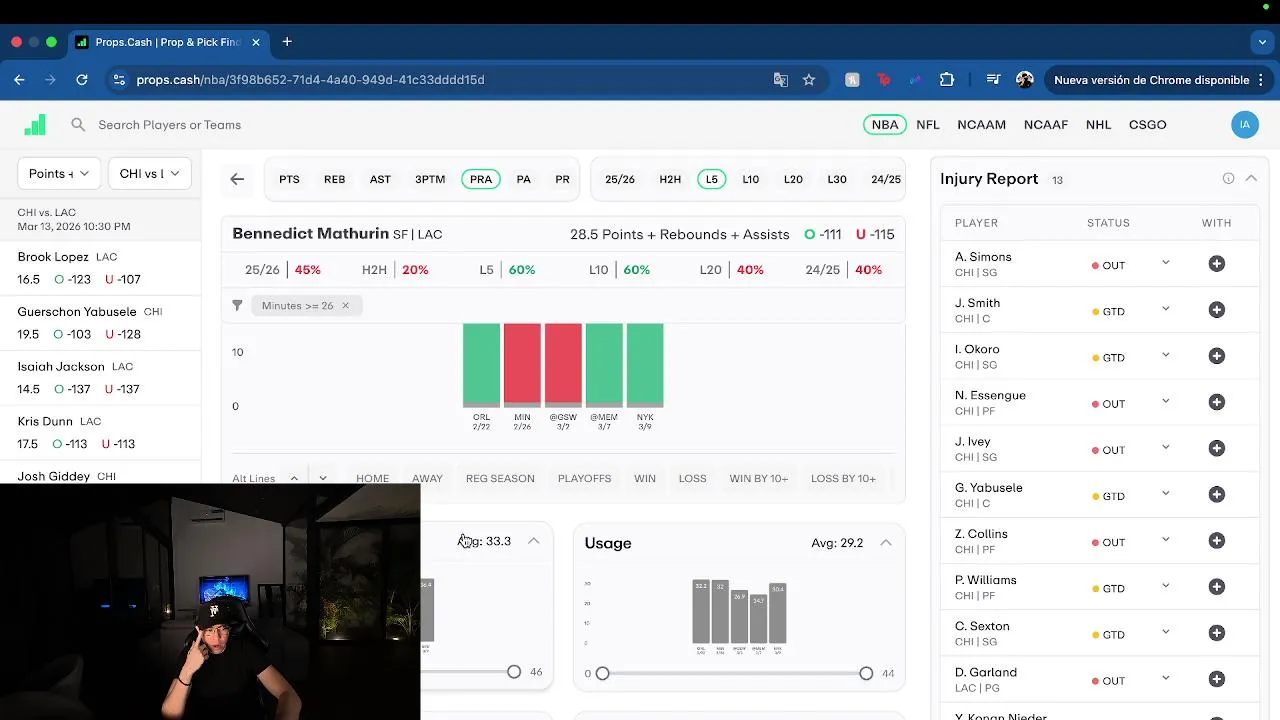Toggle the L5 game range

711,179
